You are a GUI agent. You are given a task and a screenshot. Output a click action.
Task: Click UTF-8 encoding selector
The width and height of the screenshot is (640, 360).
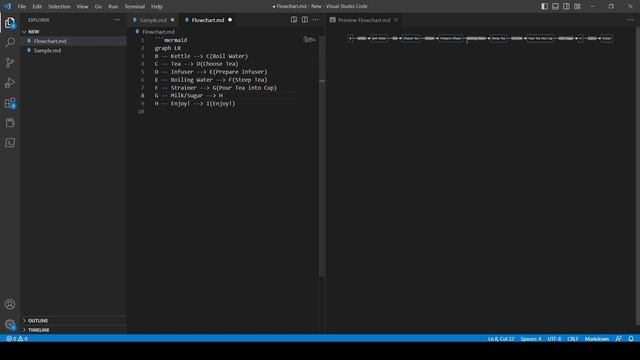[x=554, y=339]
